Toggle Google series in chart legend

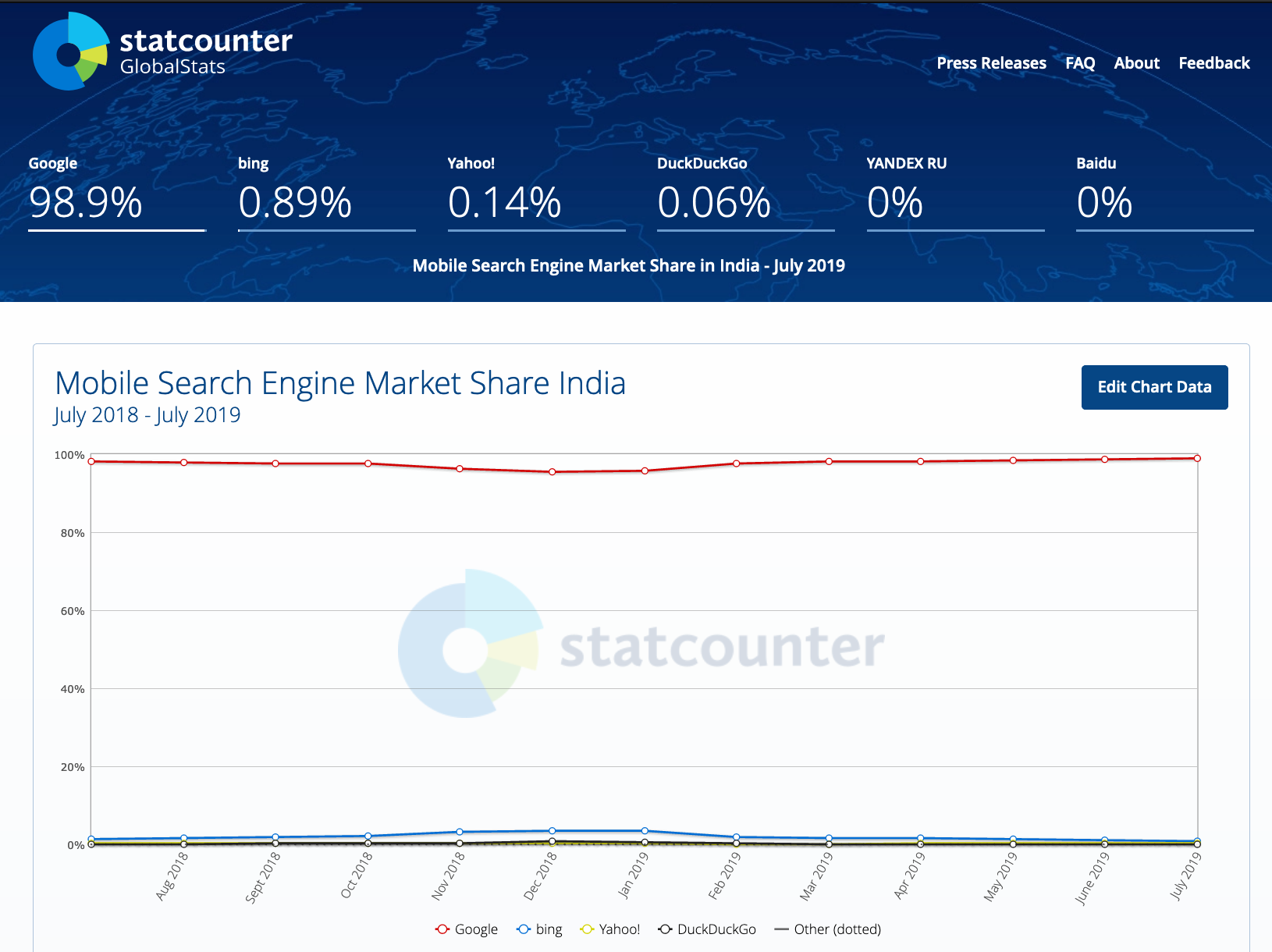point(467,929)
